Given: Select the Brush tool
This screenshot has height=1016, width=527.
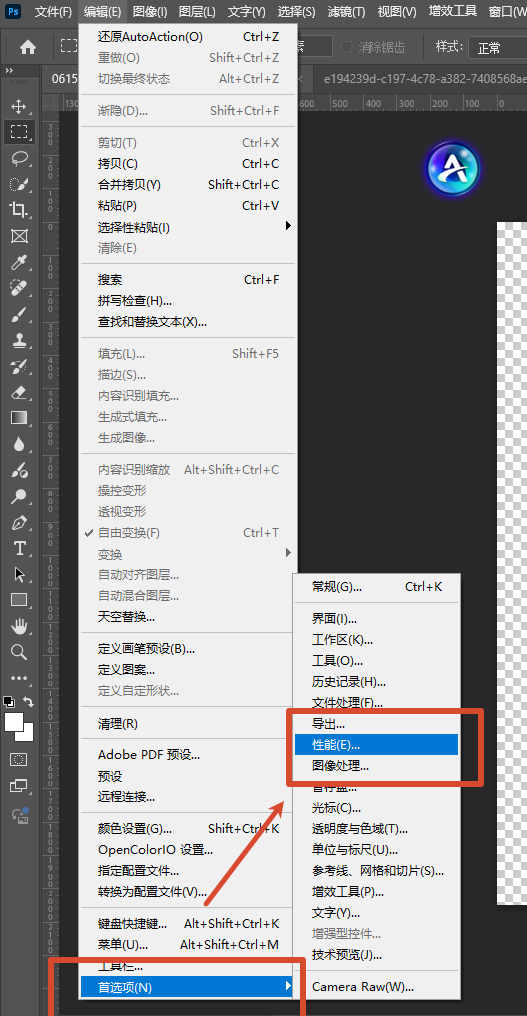Looking at the screenshot, I should coord(19,315).
